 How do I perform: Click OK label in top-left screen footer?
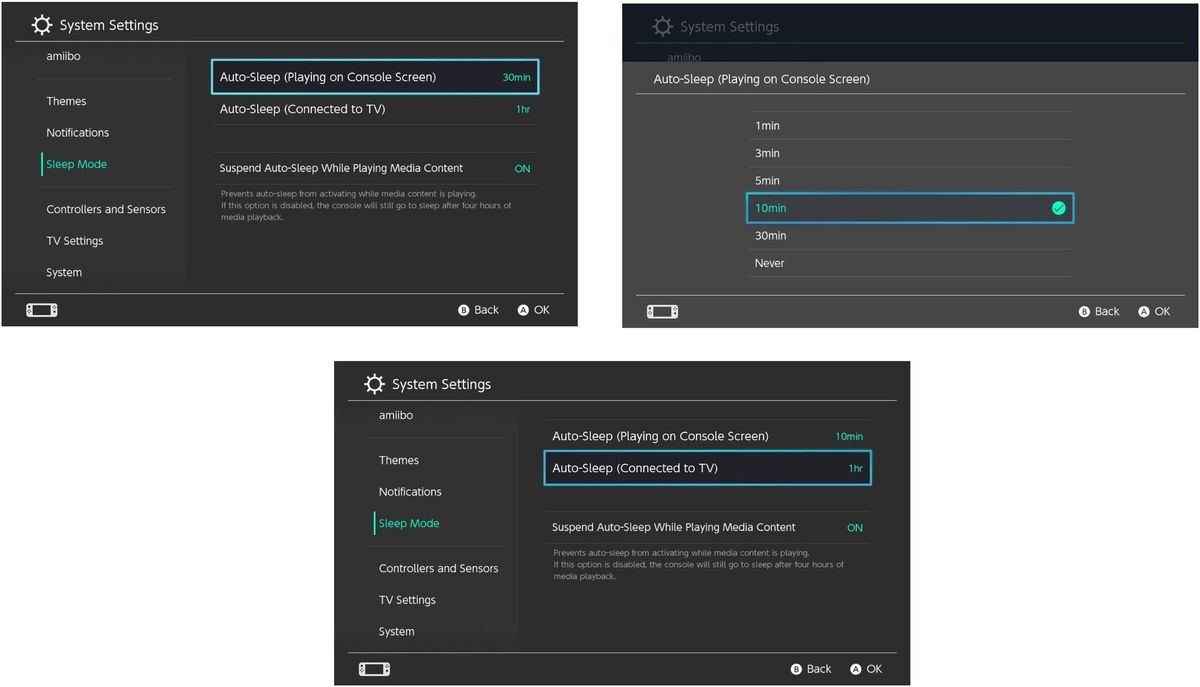[x=542, y=310]
